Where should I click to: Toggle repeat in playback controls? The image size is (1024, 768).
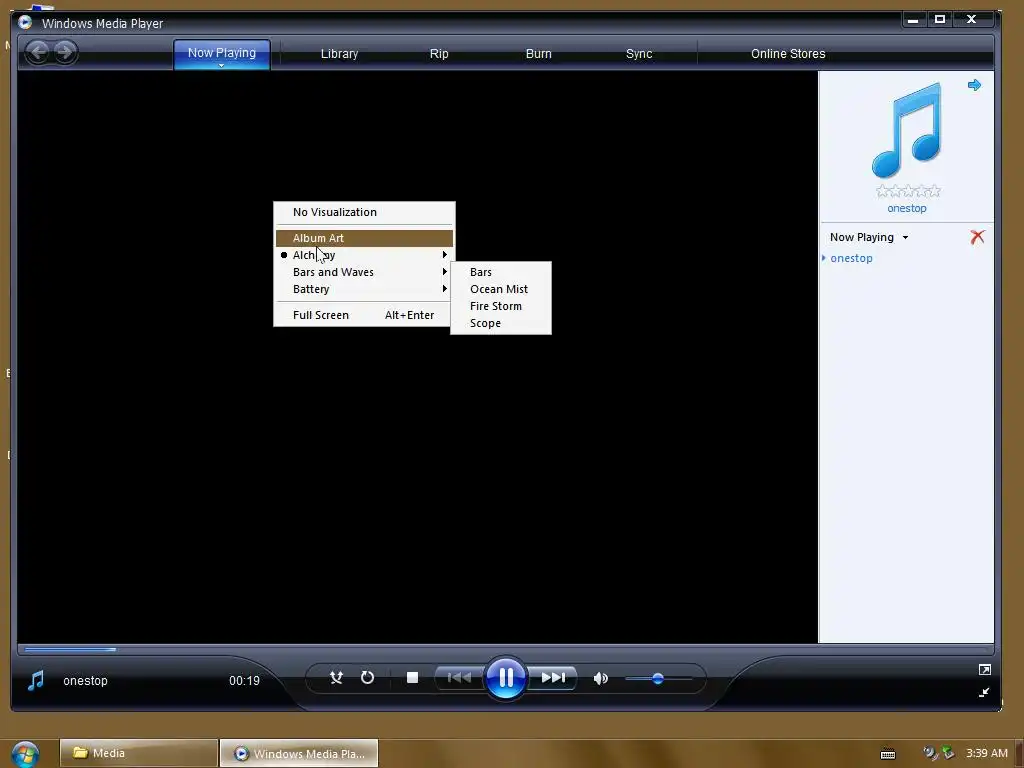[x=368, y=678]
